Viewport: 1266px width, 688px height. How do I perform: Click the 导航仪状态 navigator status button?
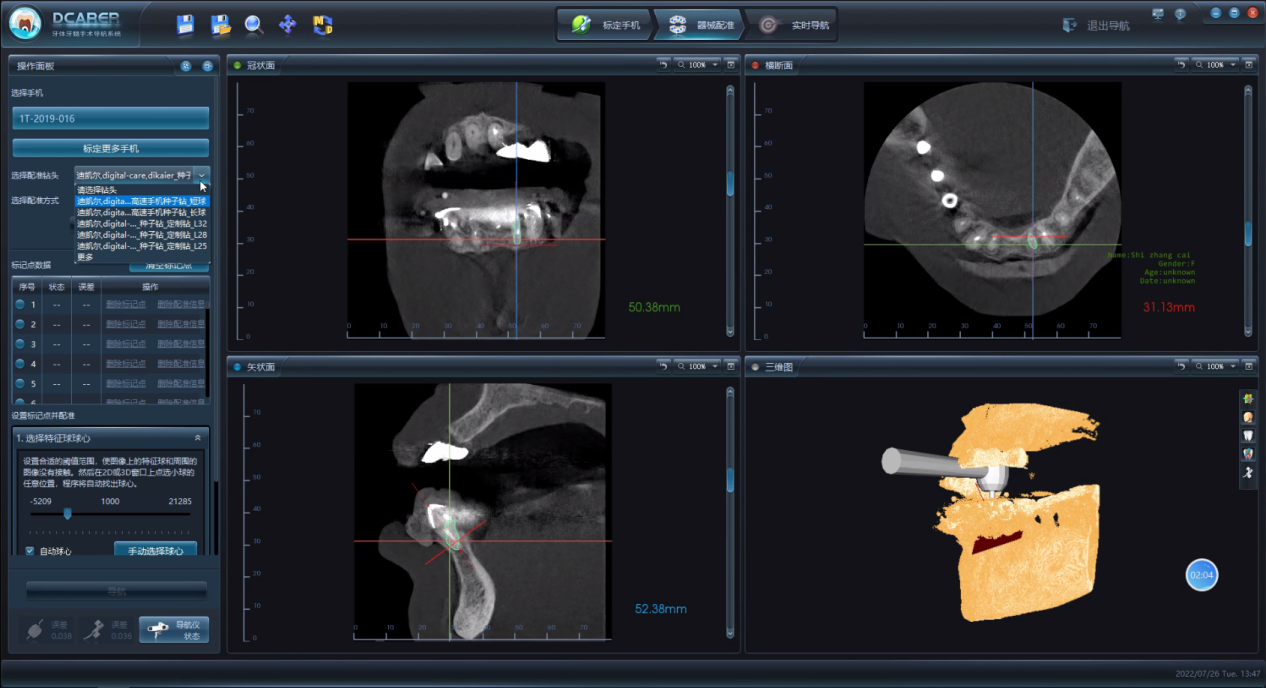[x=174, y=629]
